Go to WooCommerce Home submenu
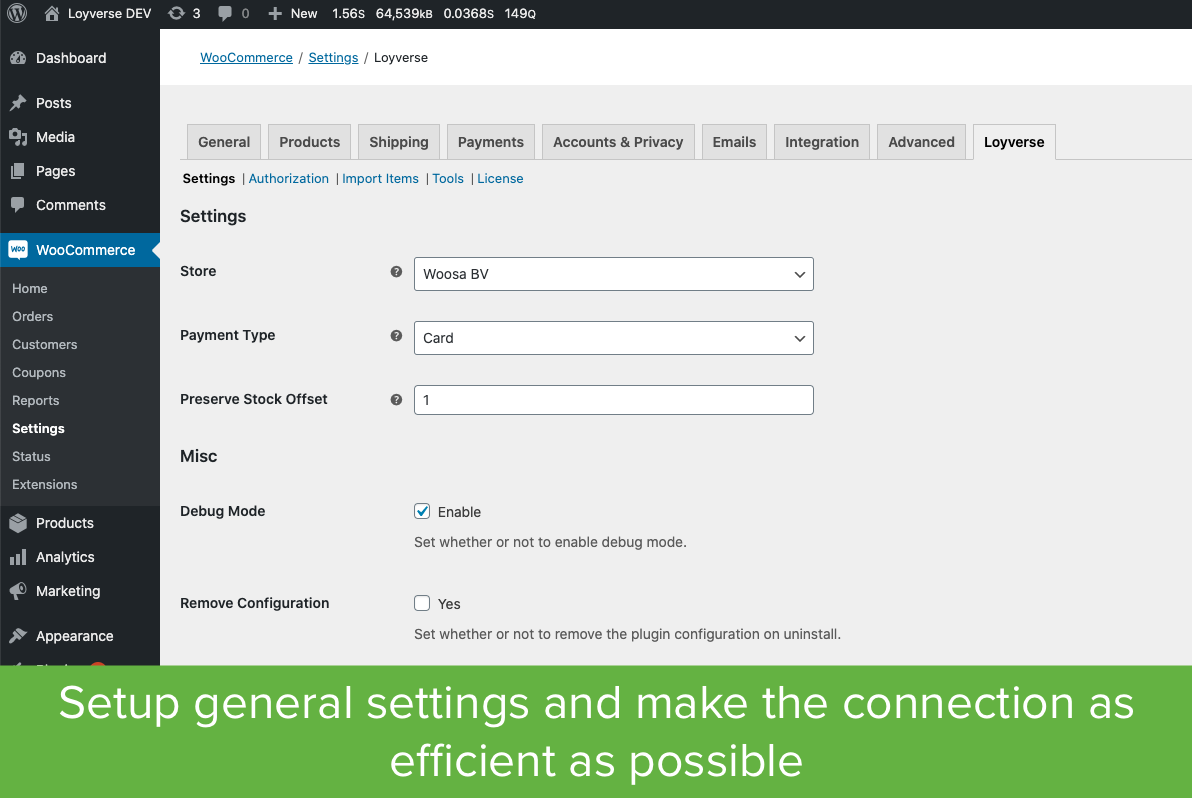Image resolution: width=1192 pixels, height=798 pixels. tap(30, 289)
